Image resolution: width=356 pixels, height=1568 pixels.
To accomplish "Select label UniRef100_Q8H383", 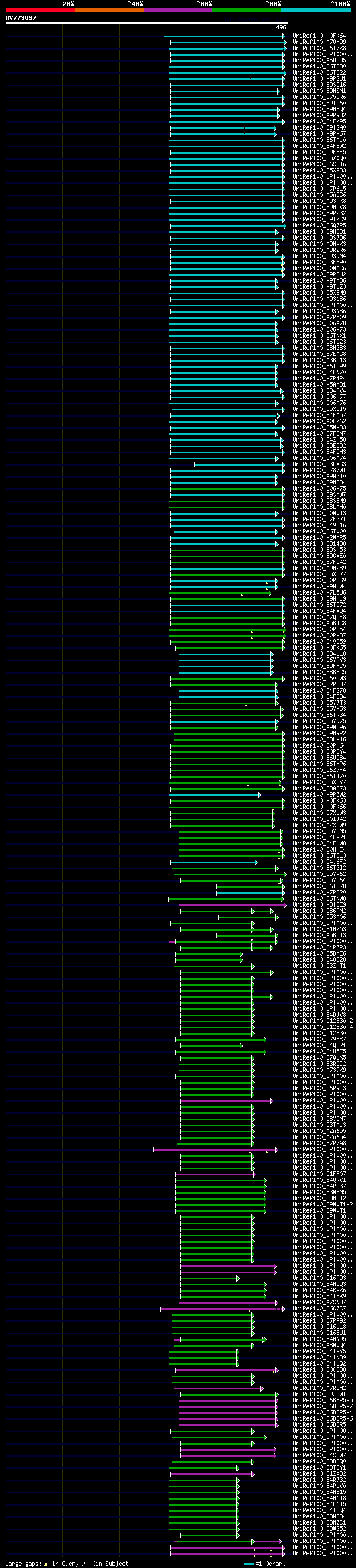I will tap(319, 348).
